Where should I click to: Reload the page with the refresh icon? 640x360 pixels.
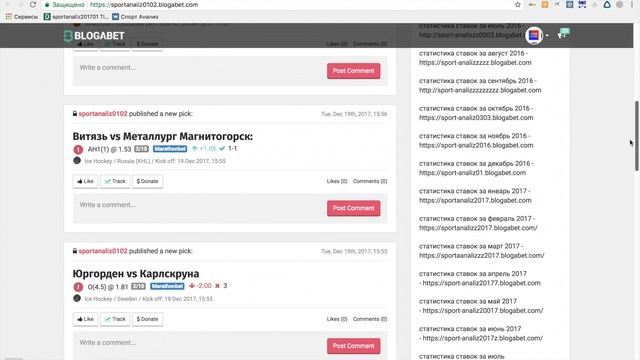(33, 4)
